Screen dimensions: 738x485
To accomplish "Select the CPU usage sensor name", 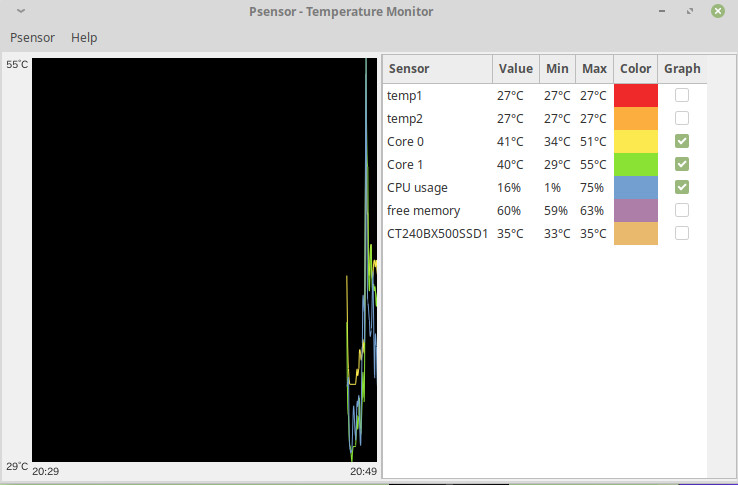I will [x=417, y=188].
